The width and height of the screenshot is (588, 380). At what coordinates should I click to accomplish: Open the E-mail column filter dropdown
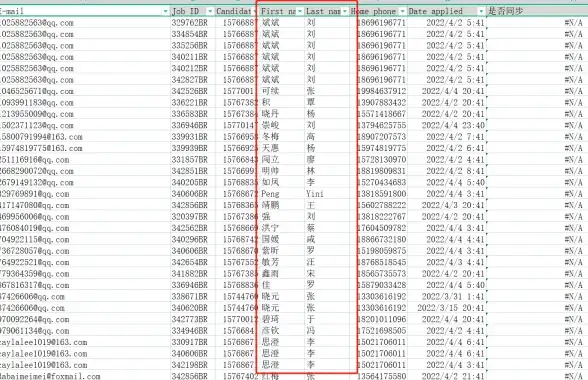click(x=165, y=12)
